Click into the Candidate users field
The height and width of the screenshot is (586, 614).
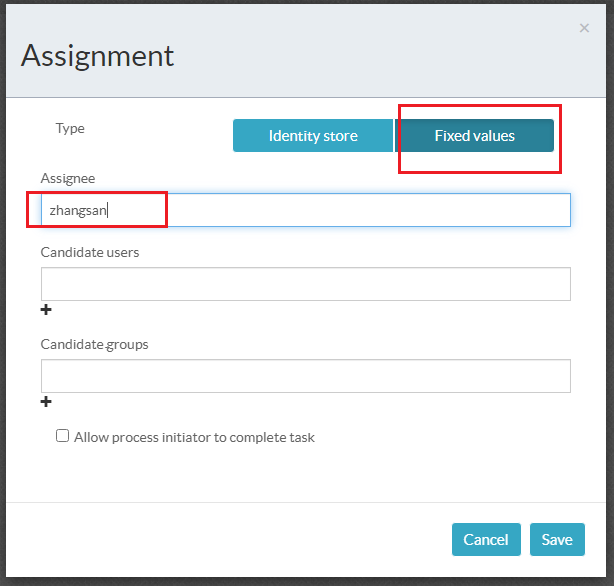point(305,284)
